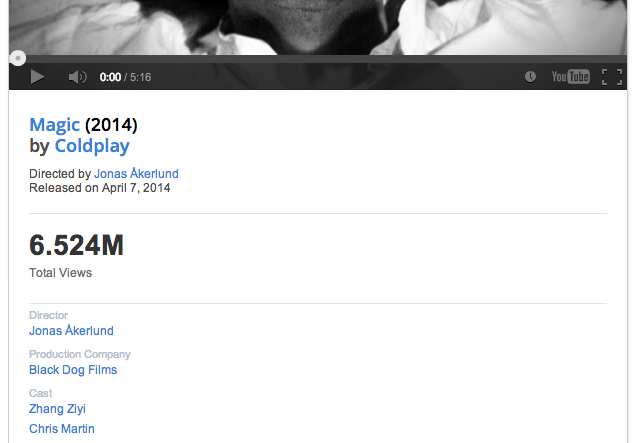Open the video on YouTube via logo
Image resolution: width=637 pixels, height=443 pixels.
coord(570,76)
